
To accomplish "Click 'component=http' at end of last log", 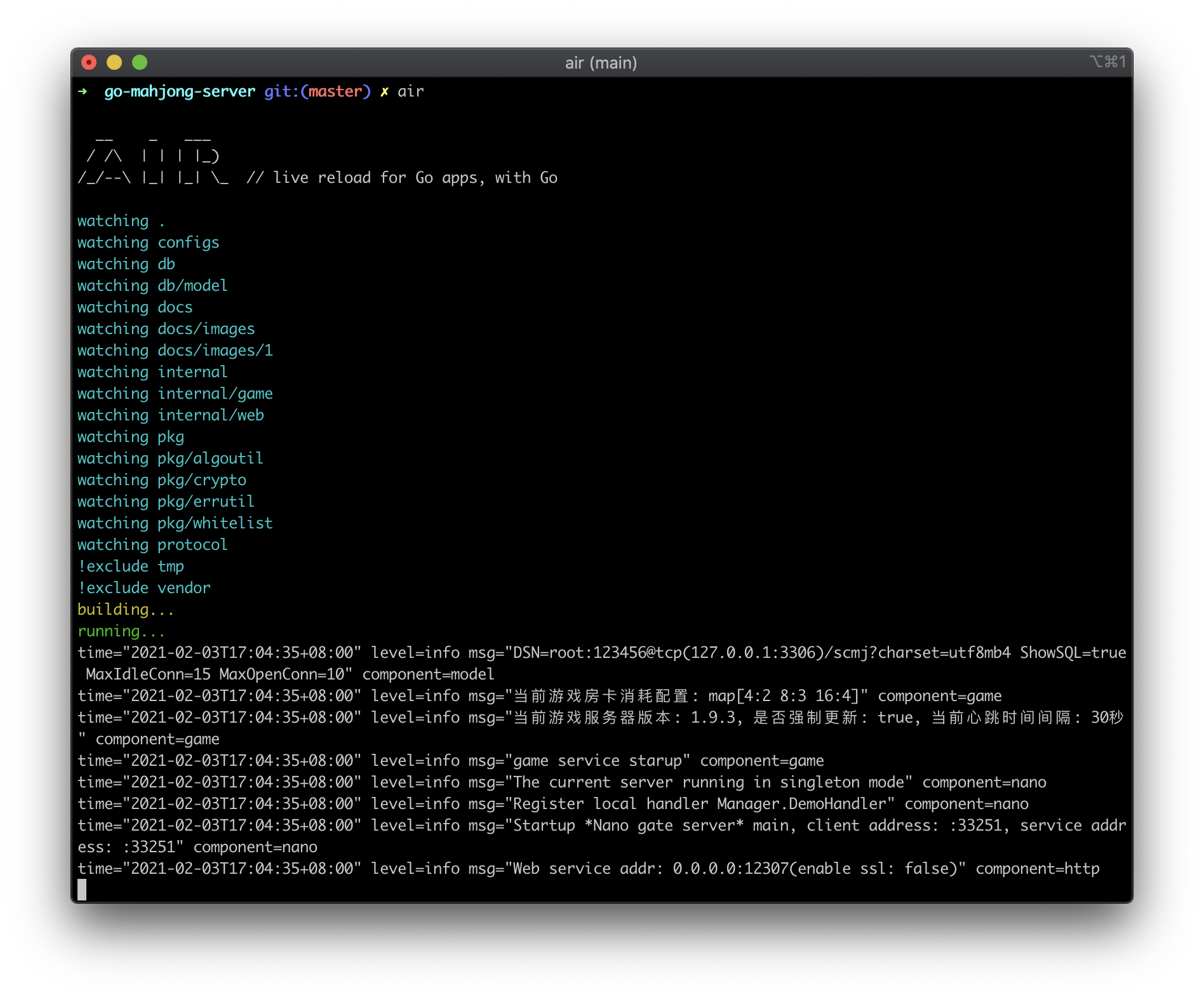I will (1038, 869).
